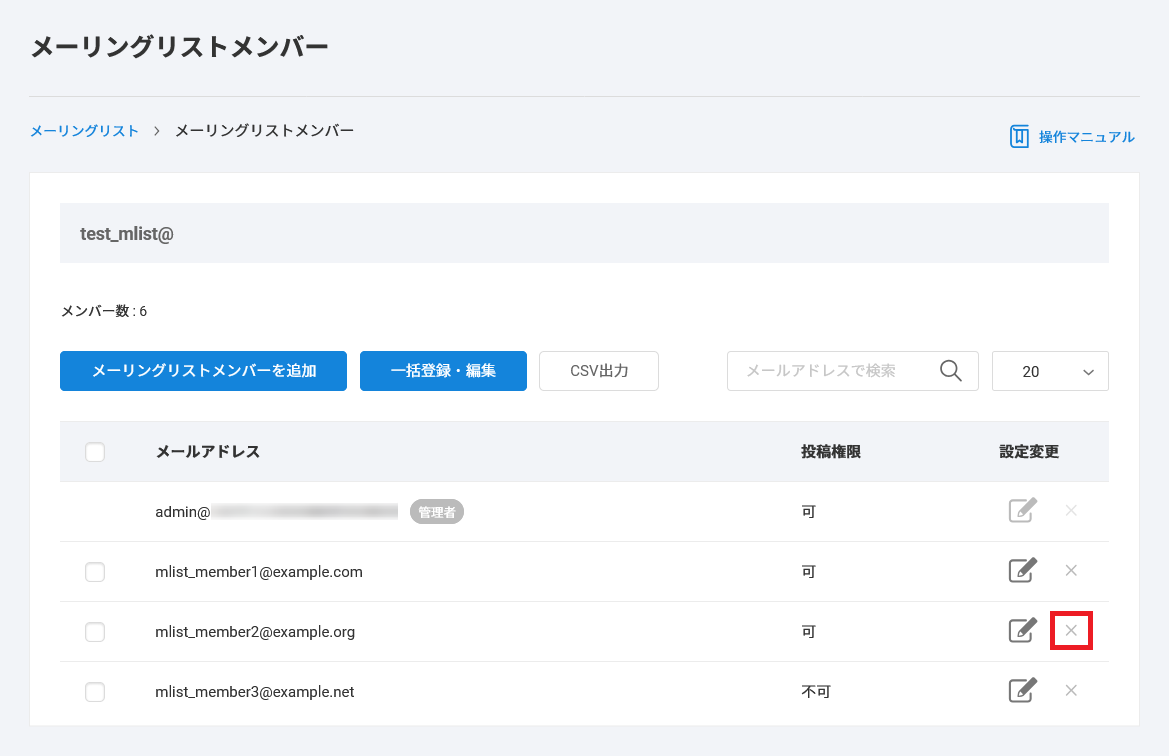Delete mlist_member2@example.org using X icon
The height and width of the screenshot is (756, 1169).
(x=1071, y=631)
